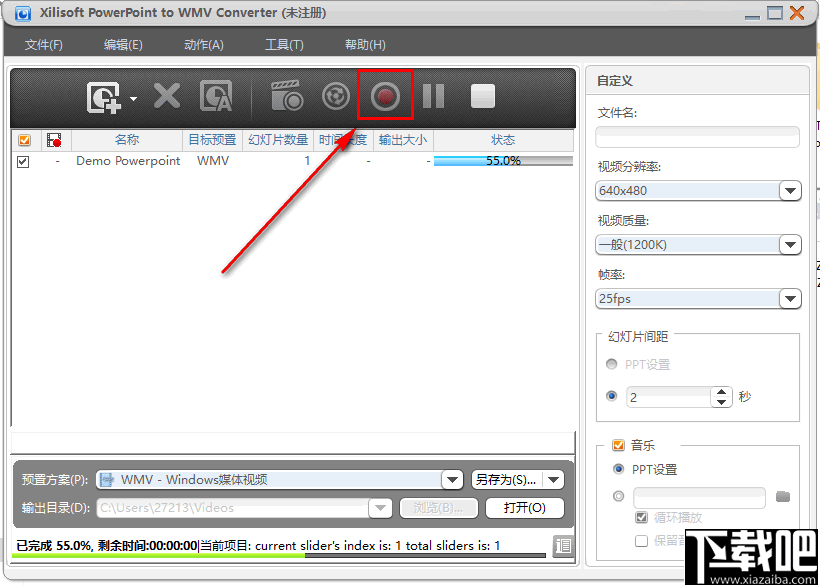Click the folder icon beside the music path field
820x585 pixels.
(783, 495)
